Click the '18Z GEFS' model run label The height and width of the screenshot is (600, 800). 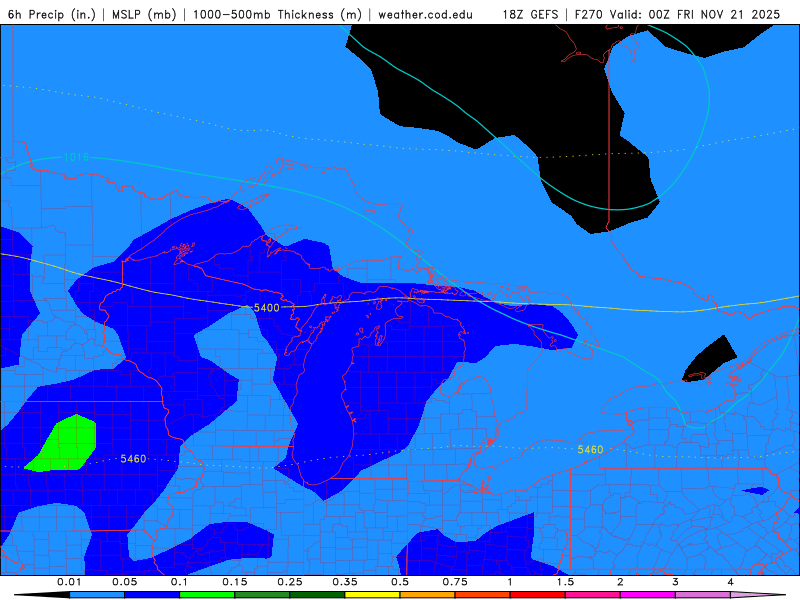tap(530, 14)
